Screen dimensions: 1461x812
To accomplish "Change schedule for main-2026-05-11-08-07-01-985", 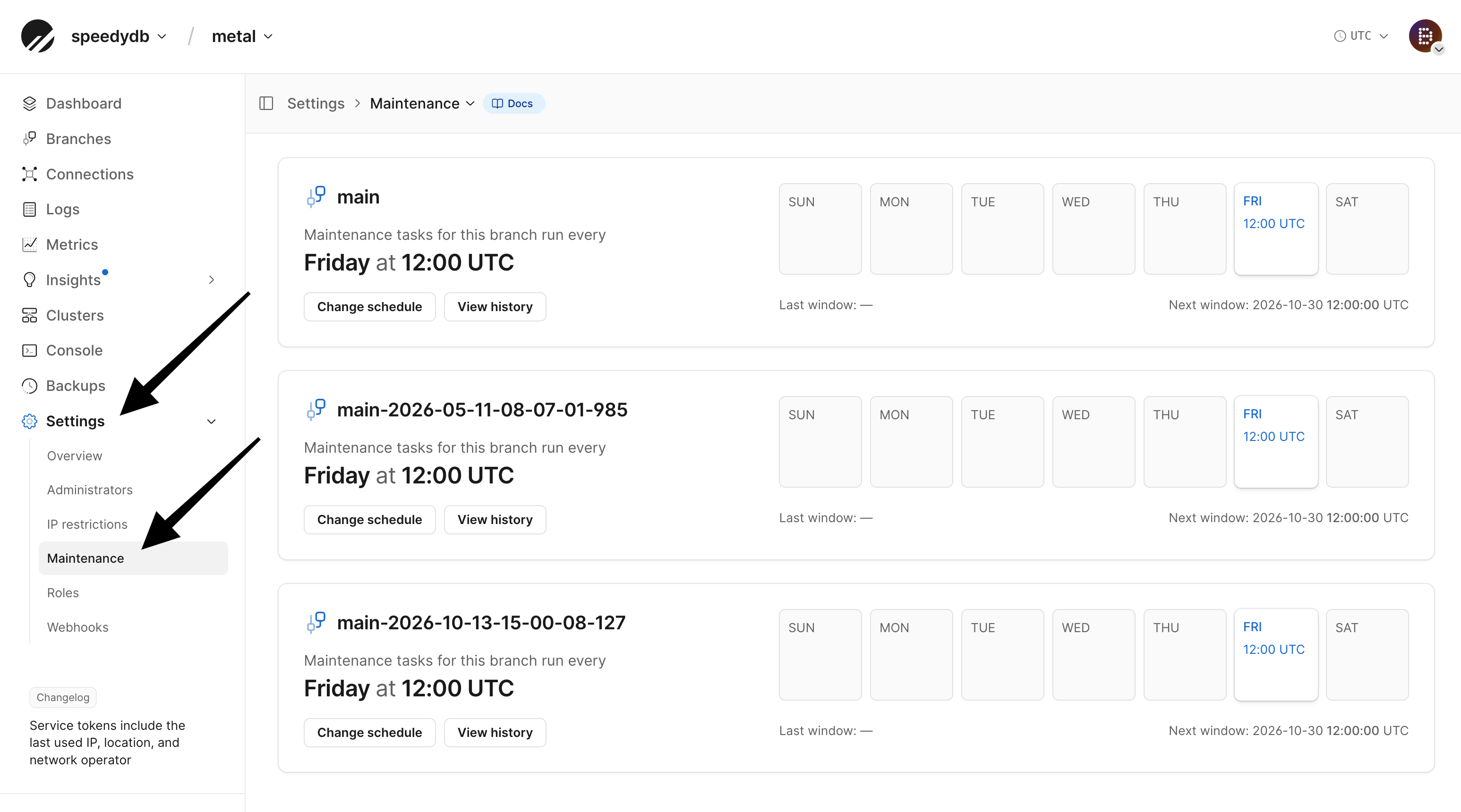I will tap(369, 519).
